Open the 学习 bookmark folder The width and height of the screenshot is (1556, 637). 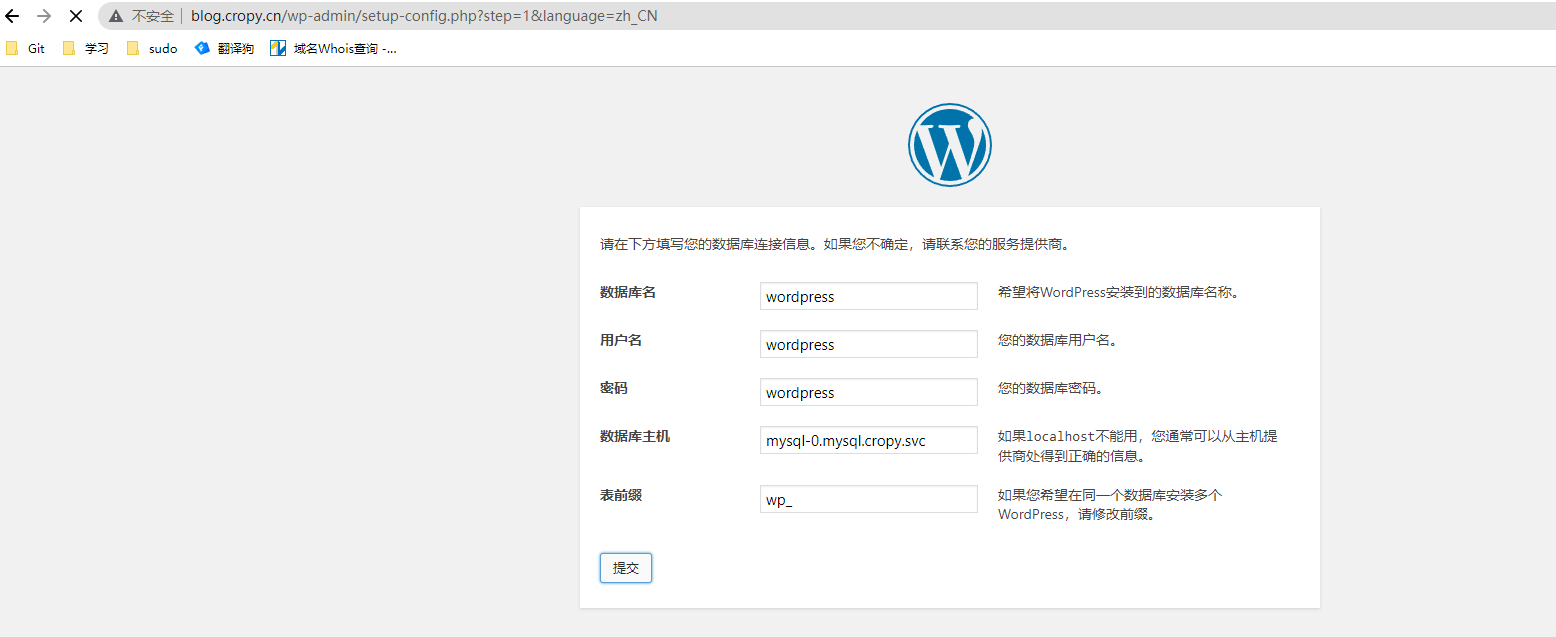click(x=85, y=48)
